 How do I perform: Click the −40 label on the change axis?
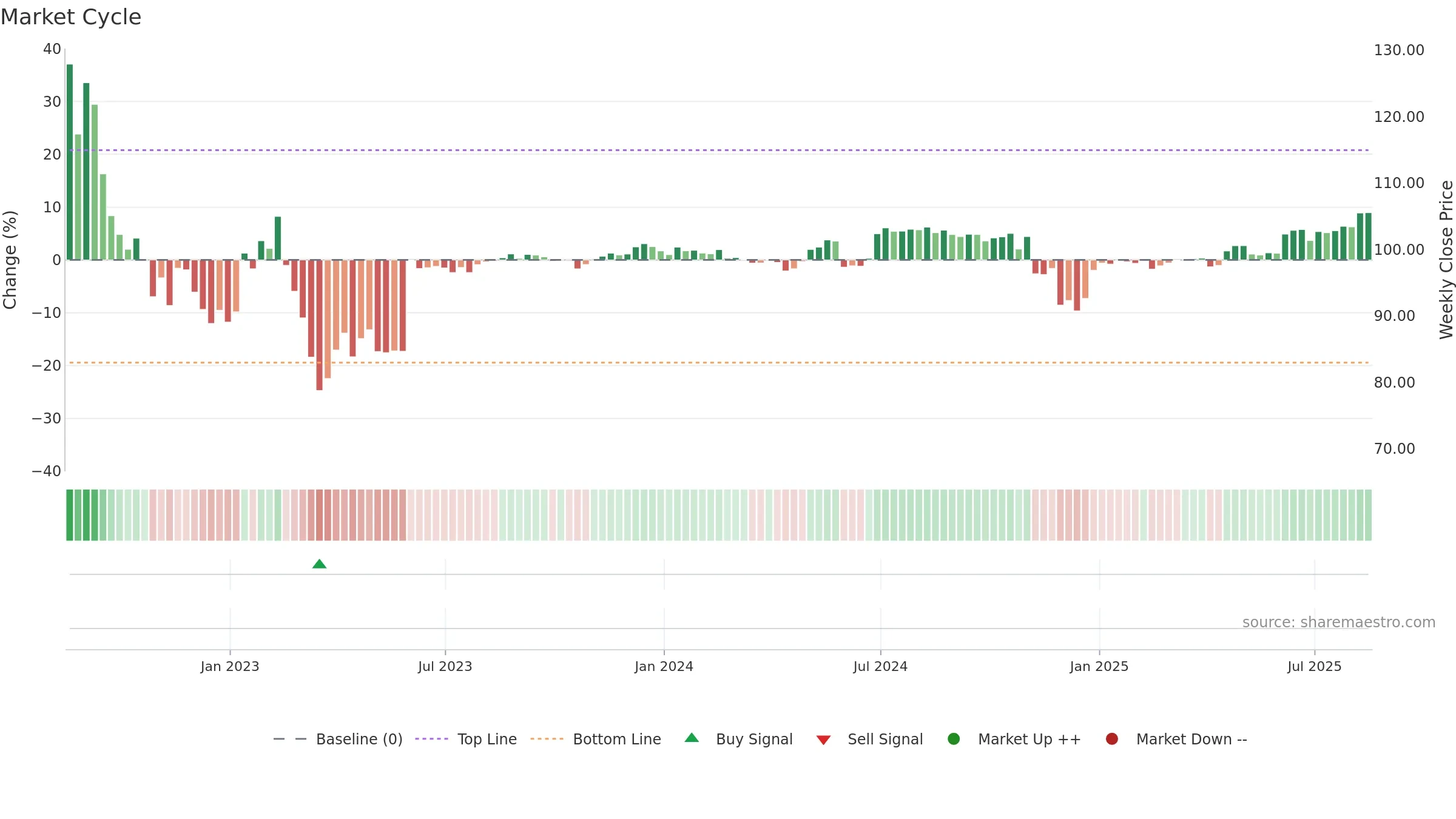click(x=47, y=471)
